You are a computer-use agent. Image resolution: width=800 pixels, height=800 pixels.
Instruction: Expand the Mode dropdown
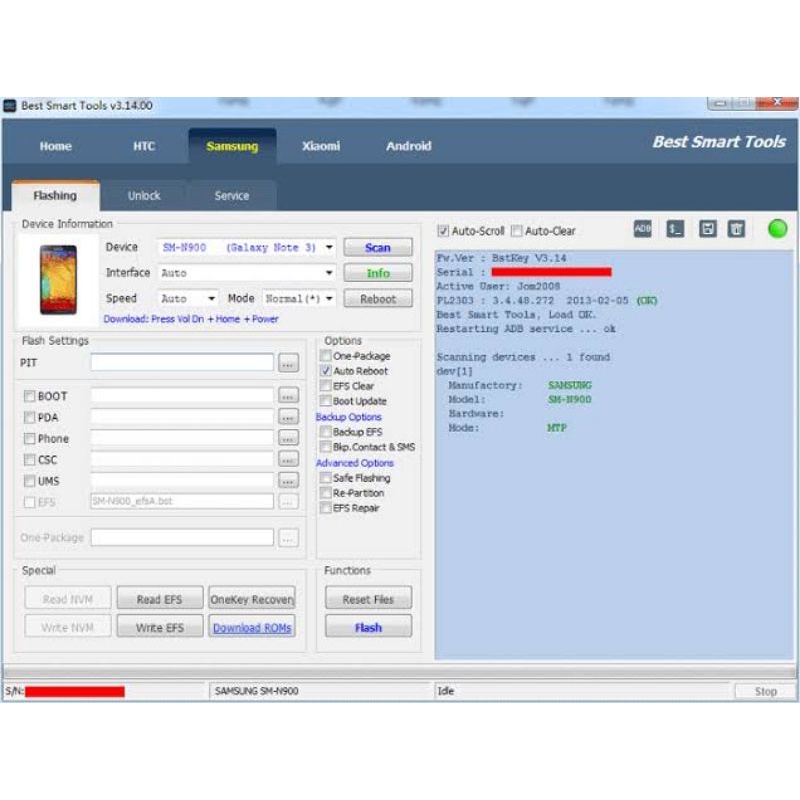coord(329,298)
